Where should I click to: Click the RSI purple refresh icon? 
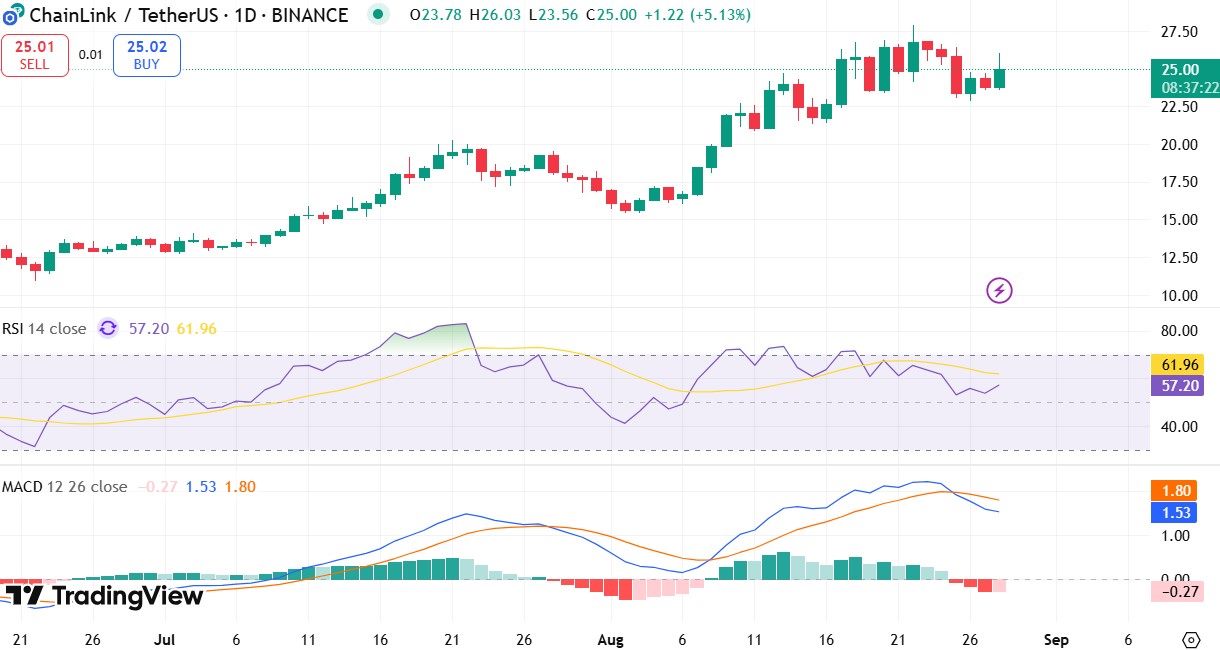tap(108, 328)
